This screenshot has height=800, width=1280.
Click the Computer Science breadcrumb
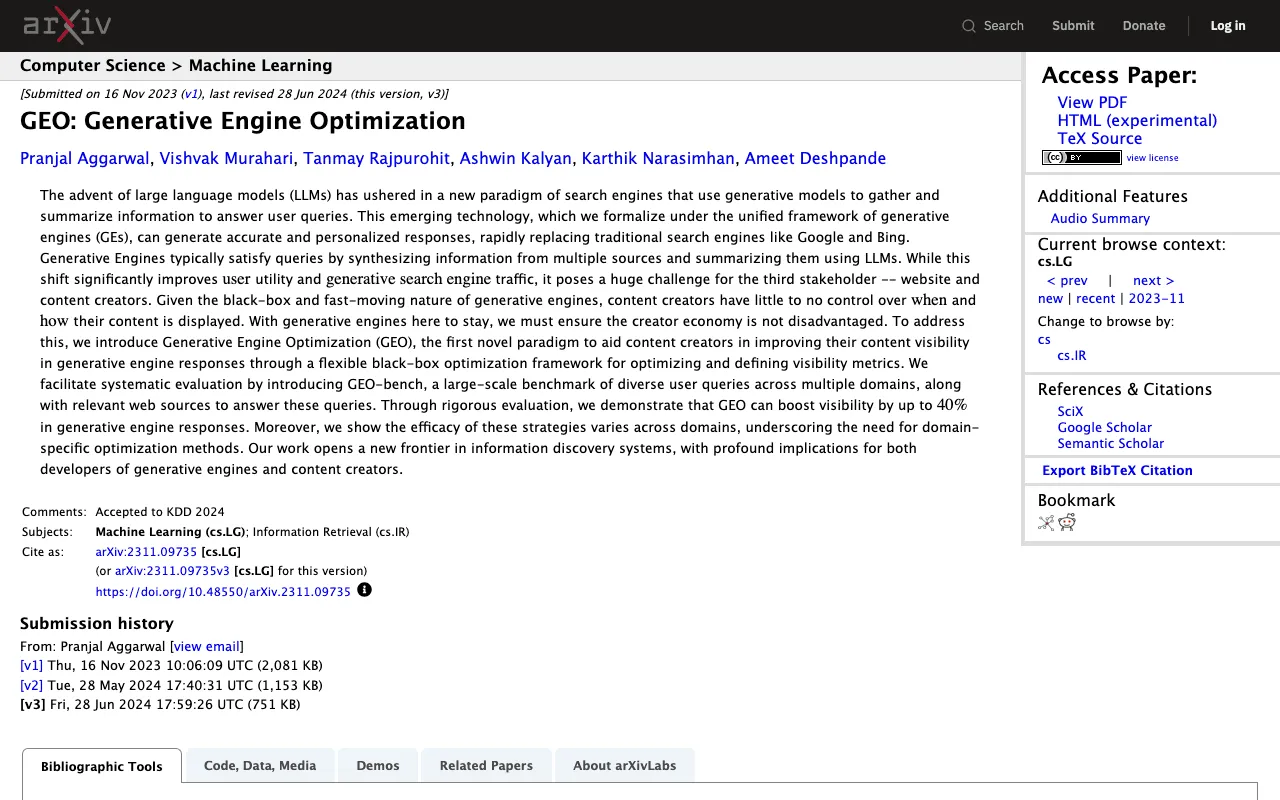(92, 66)
